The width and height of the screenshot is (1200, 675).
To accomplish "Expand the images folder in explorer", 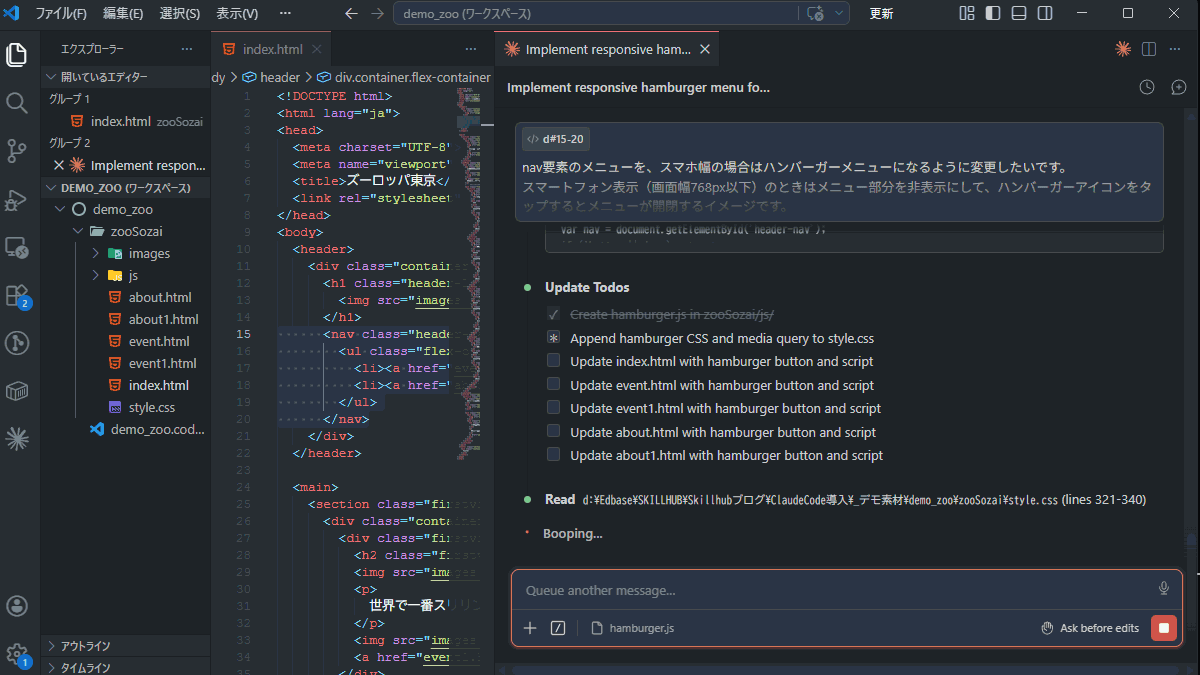I will [x=96, y=254].
